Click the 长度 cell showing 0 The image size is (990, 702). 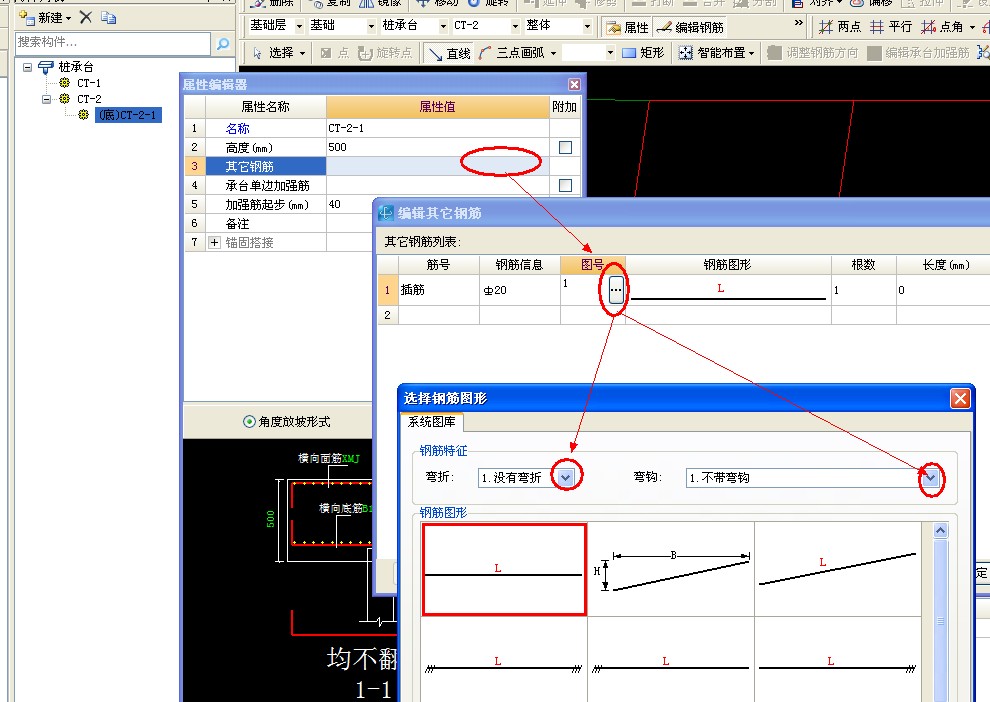click(x=943, y=290)
